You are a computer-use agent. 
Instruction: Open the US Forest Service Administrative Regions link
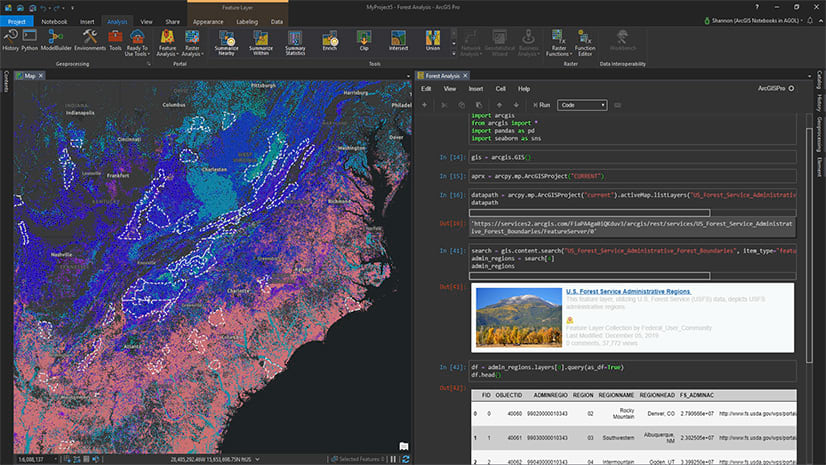627,291
